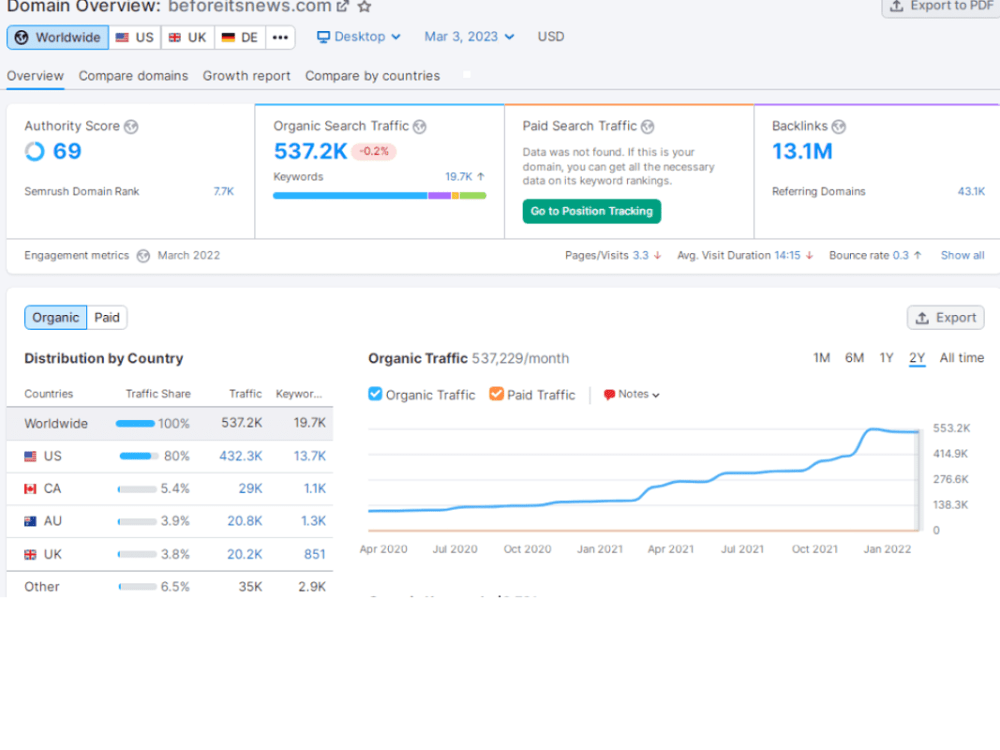Screen dimensions: 1000x750
Task: Click the US flag in country table
Action: tap(30, 457)
